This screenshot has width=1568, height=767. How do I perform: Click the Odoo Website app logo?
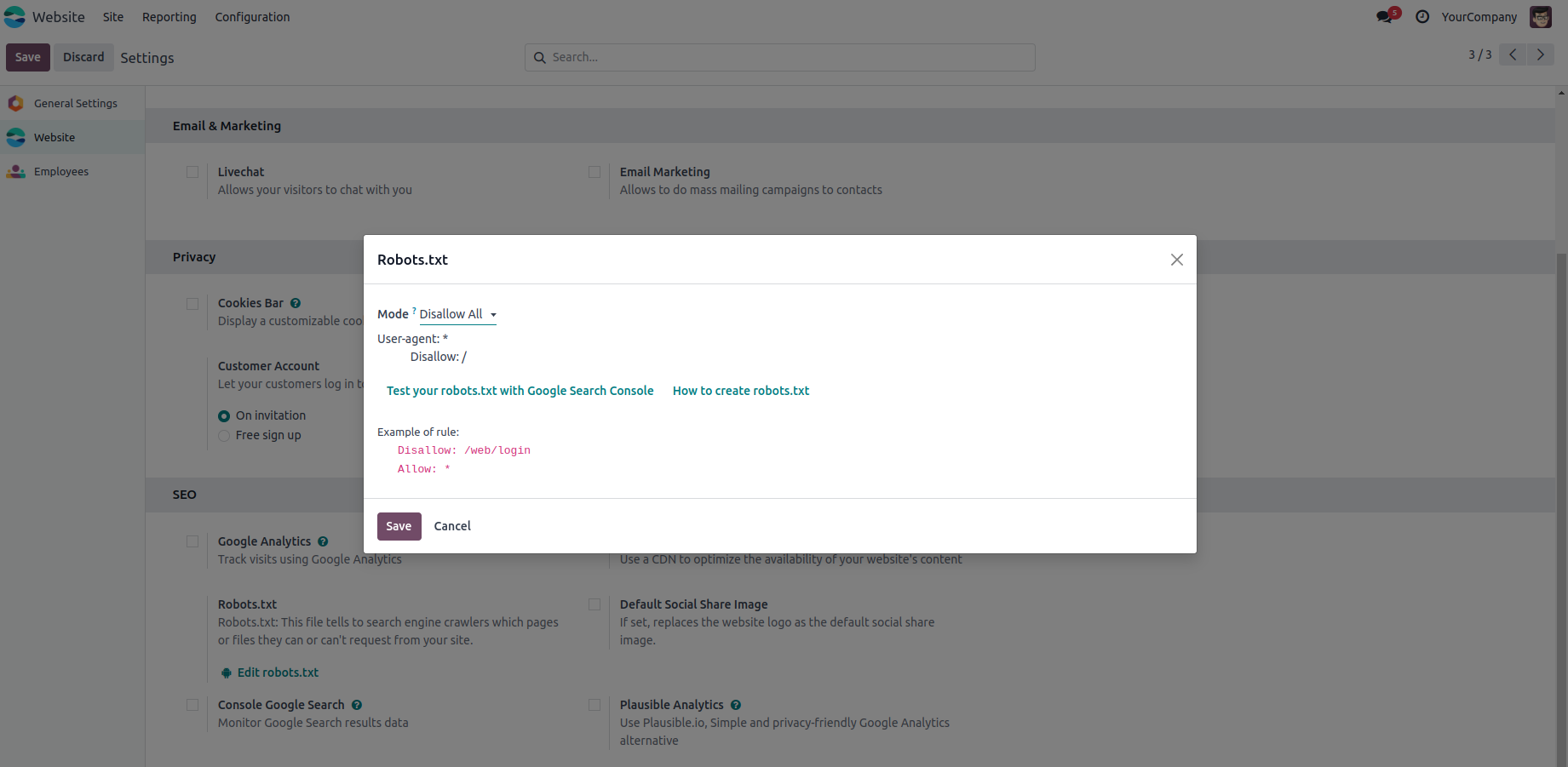[15, 17]
